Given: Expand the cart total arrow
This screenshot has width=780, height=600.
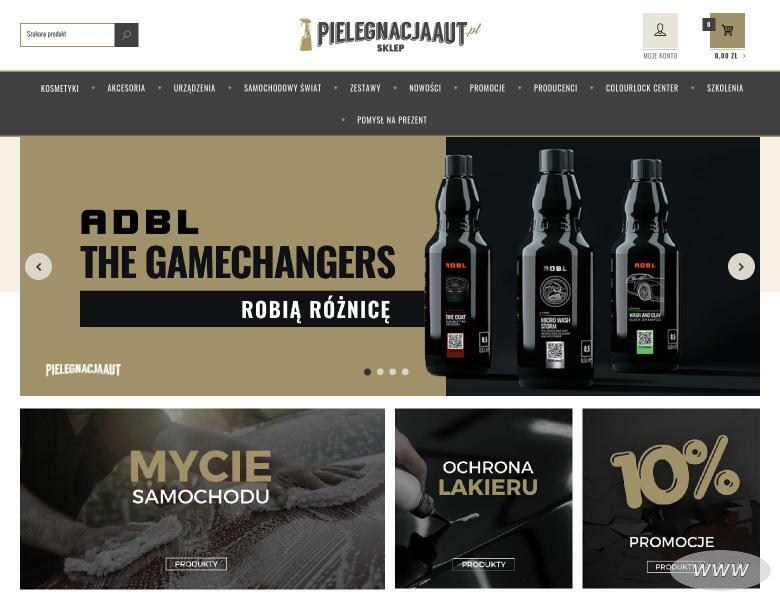Looking at the screenshot, I should tap(744, 56).
